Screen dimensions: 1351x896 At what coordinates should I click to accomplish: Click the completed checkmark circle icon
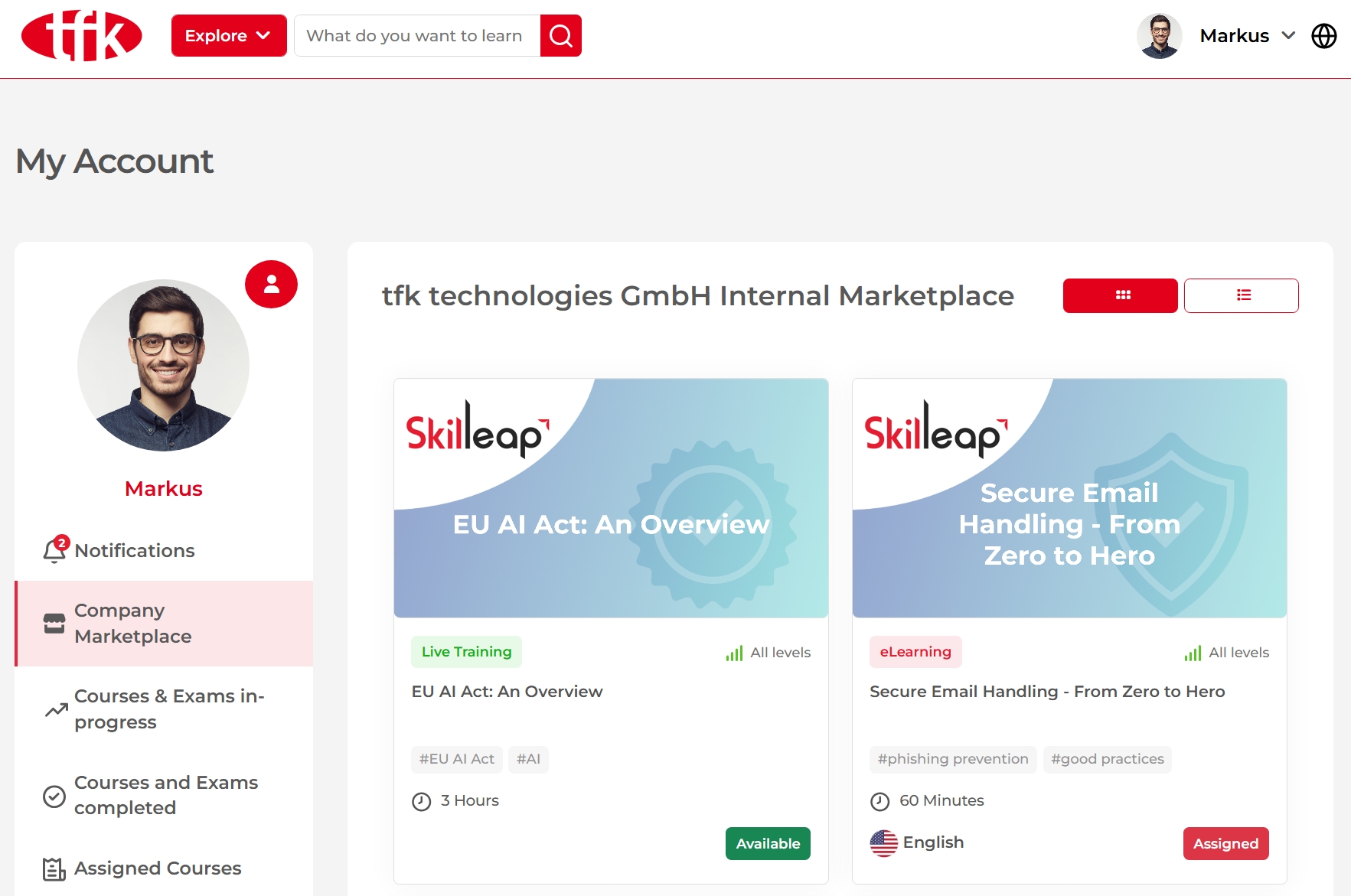tap(54, 797)
